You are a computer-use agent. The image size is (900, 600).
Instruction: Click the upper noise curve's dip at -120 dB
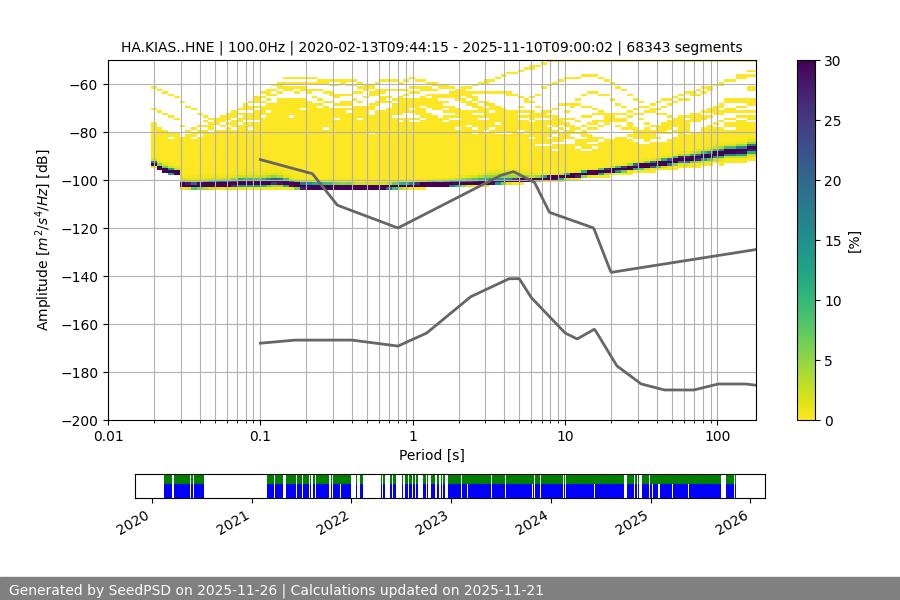pyautogui.click(x=398, y=227)
